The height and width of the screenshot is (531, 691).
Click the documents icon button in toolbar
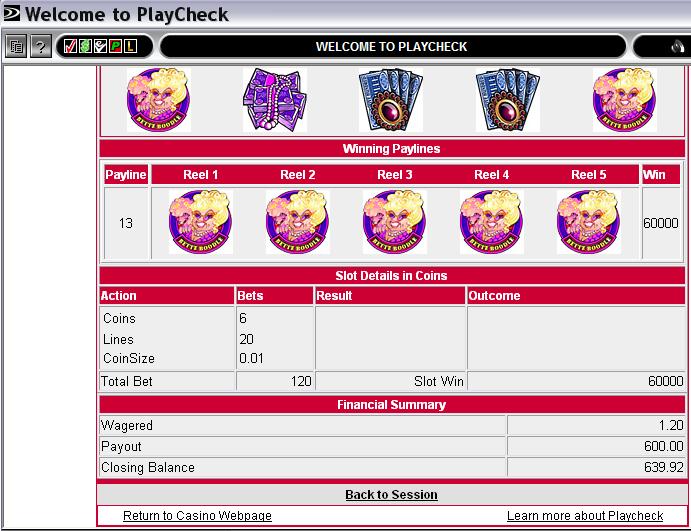pyautogui.click(x=16, y=46)
